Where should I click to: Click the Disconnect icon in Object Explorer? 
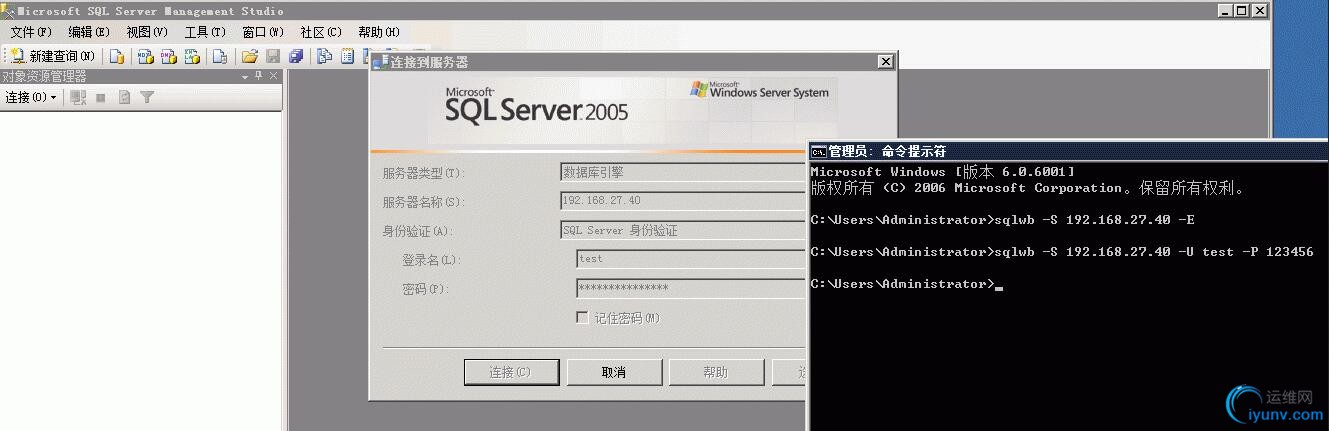(x=78, y=98)
